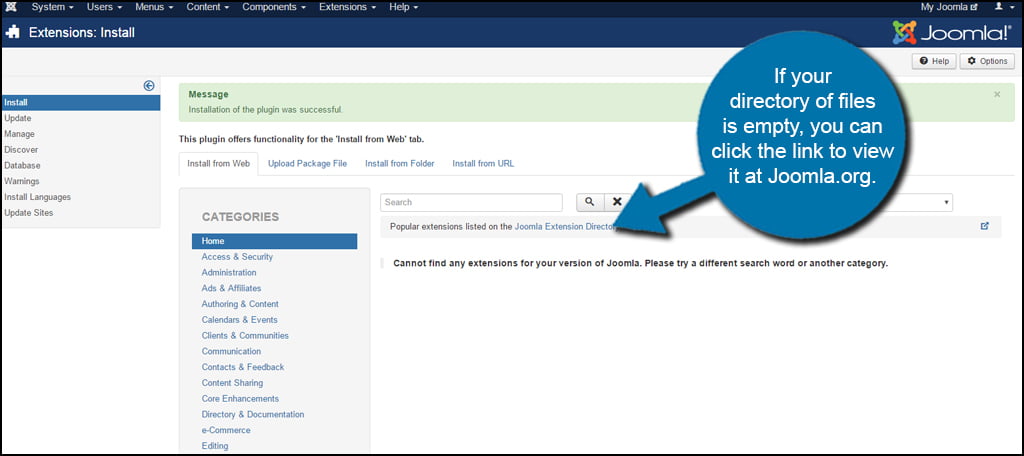1024x456 pixels.
Task: Click the Joomla logo icon in top bar
Action: pyautogui.click(x=10, y=7)
